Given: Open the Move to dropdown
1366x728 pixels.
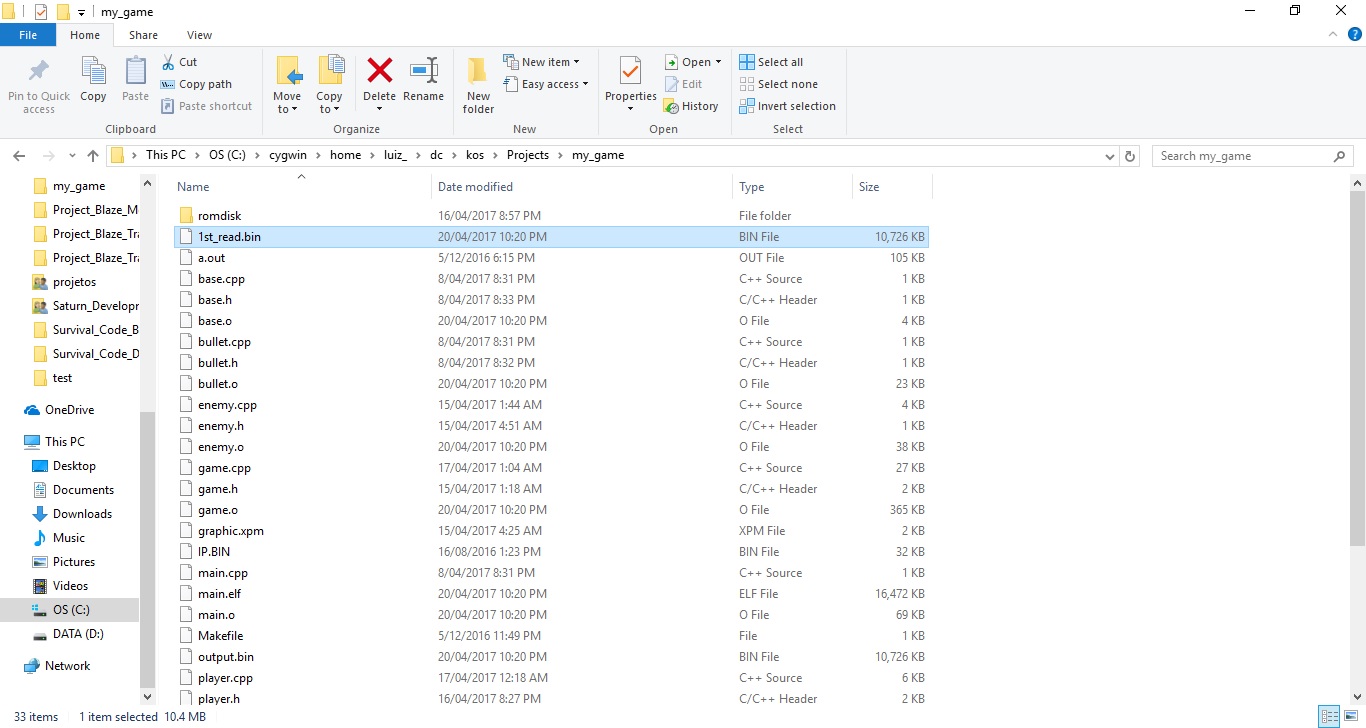Looking at the screenshot, I should (287, 103).
